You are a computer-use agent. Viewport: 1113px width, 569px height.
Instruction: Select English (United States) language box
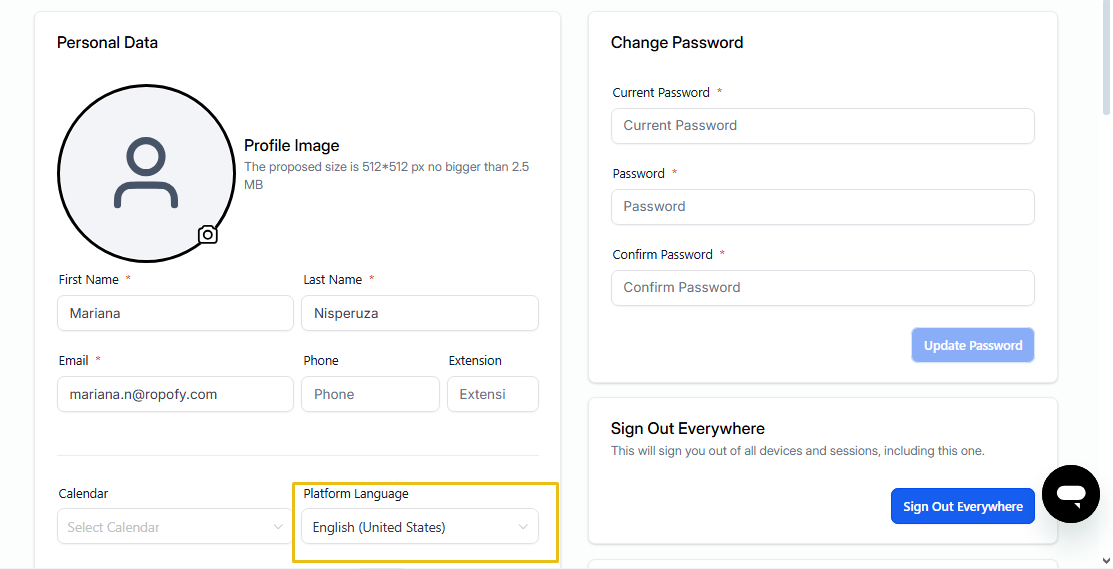click(x=420, y=527)
